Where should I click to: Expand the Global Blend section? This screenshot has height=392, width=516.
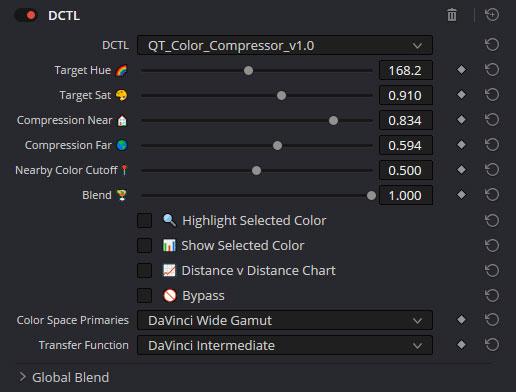tap(23, 377)
